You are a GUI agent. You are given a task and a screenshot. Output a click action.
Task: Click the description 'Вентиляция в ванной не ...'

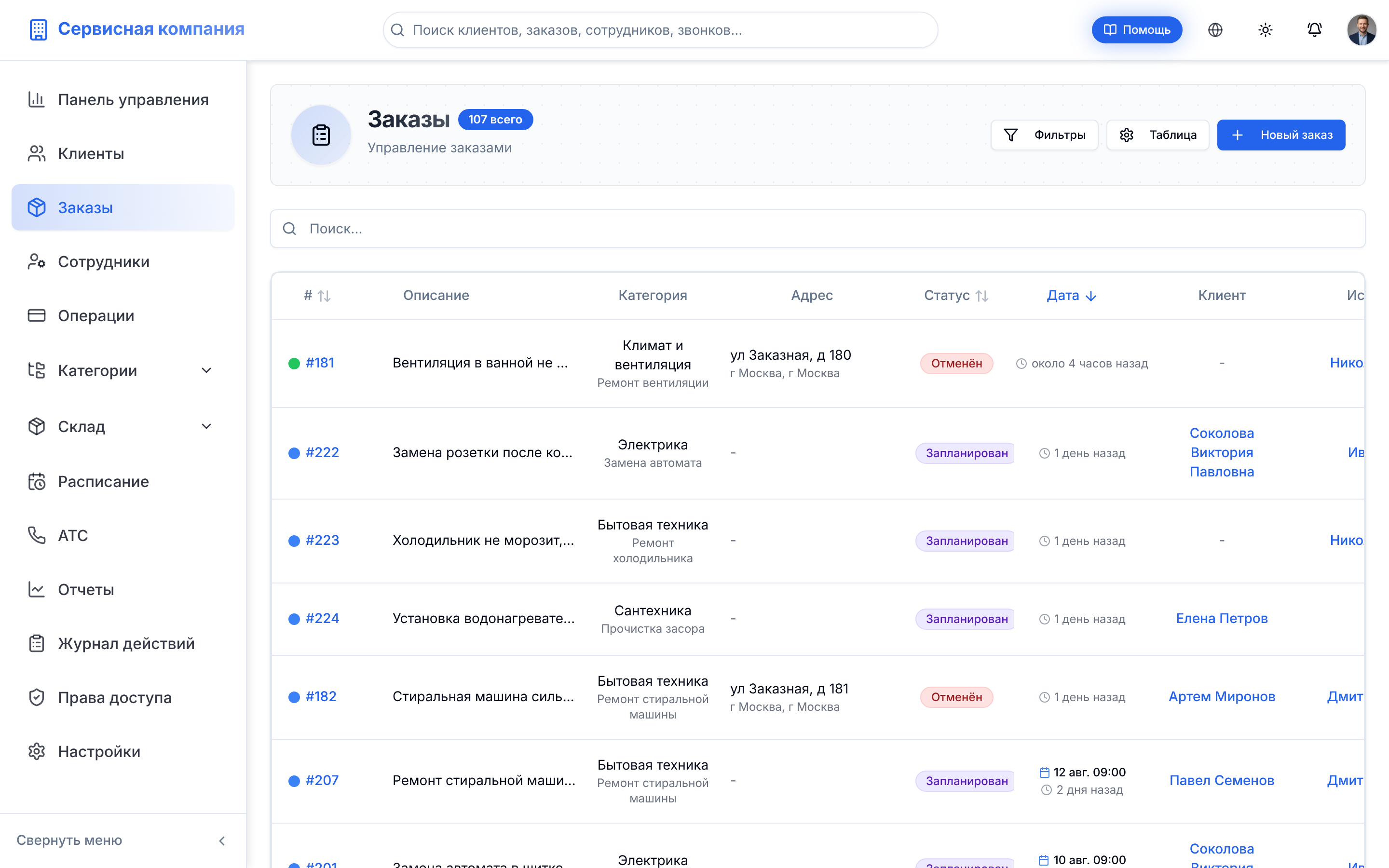click(x=480, y=363)
